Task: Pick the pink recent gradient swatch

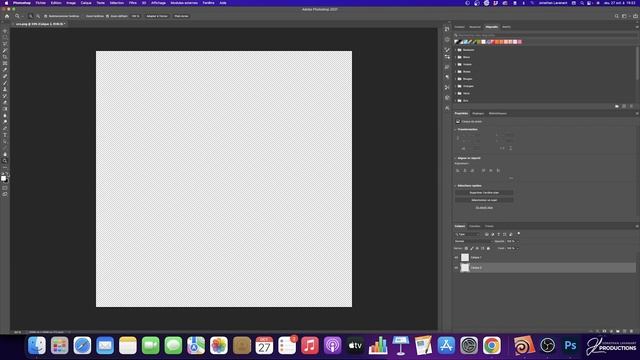Action: coord(519,42)
